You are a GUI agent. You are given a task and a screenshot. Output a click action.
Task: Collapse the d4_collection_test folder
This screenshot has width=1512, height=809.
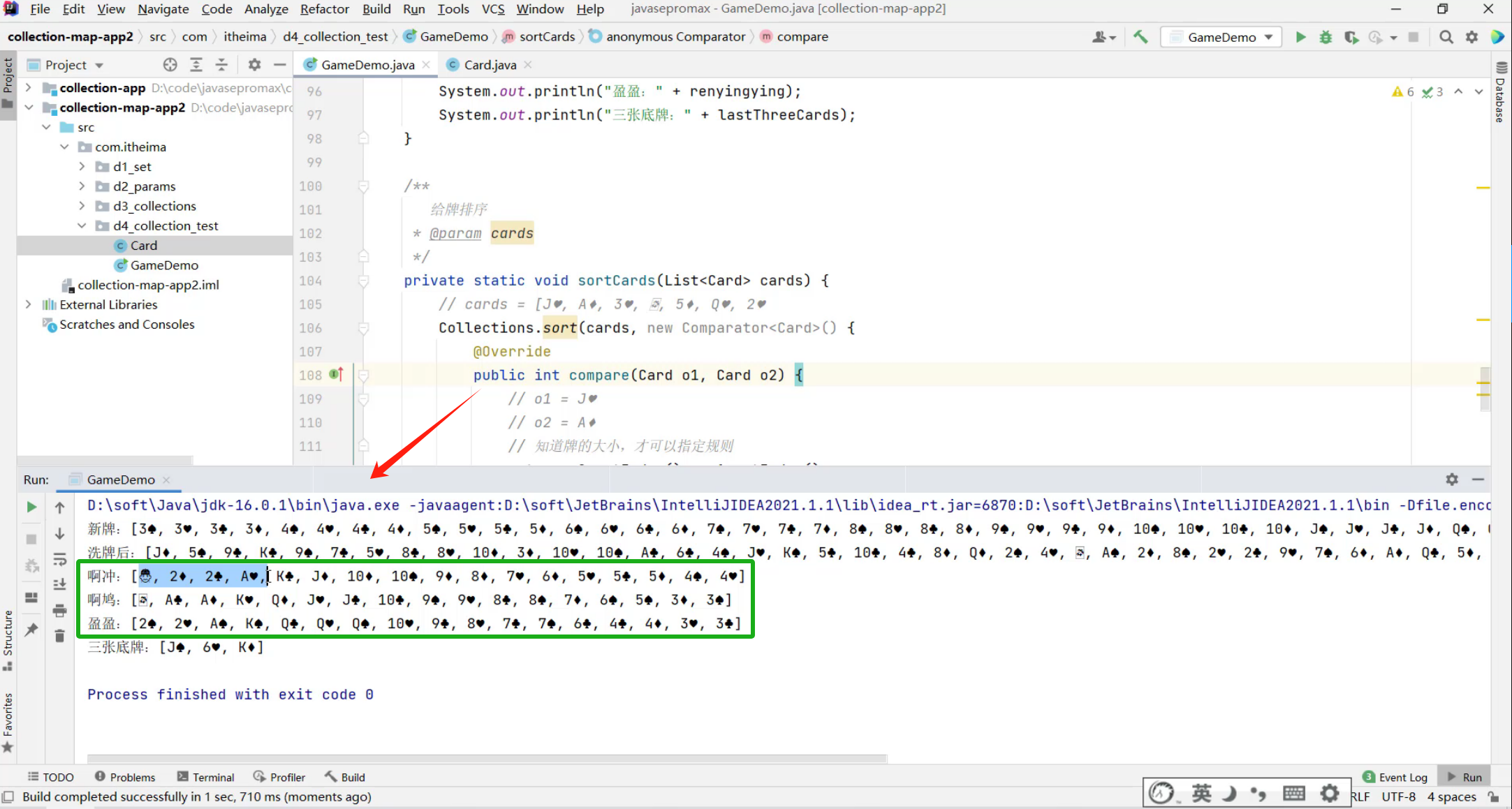tap(82, 225)
